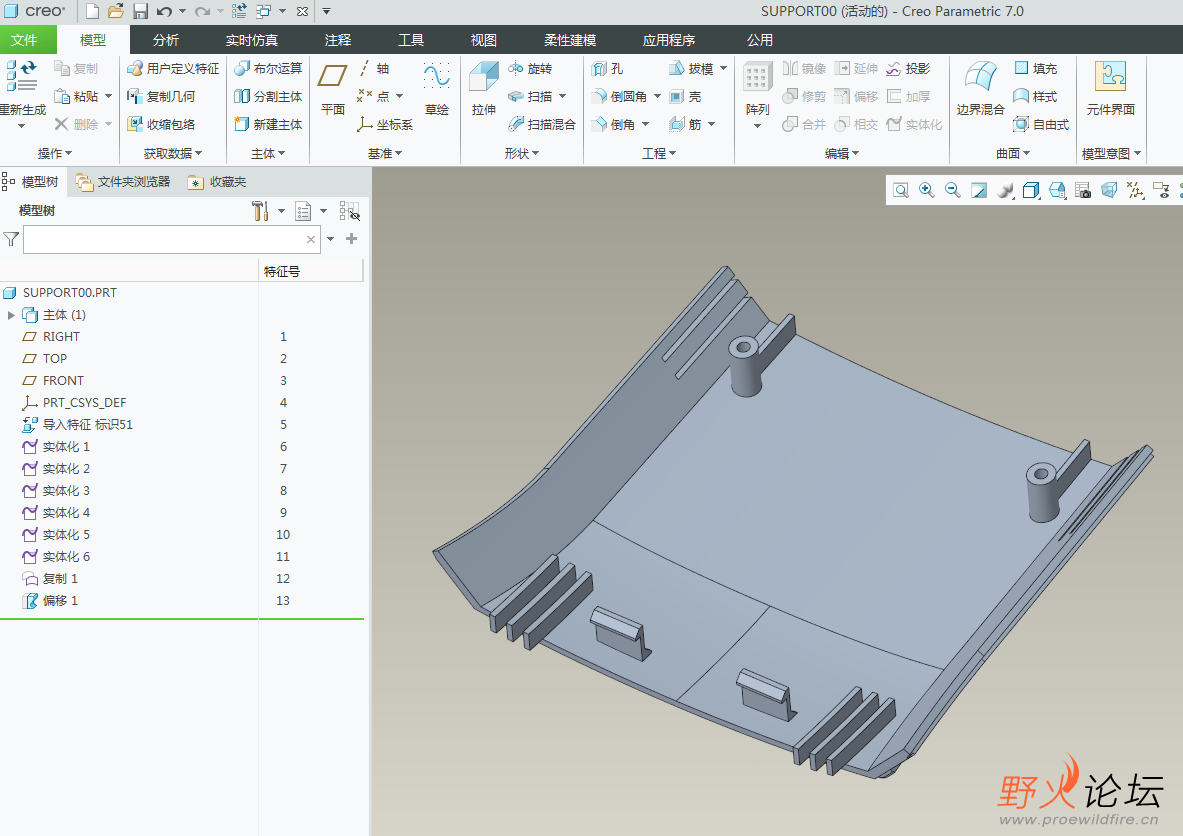Switch to the 实时仿真 ribbon tab
The image size is (1183, 836).
click(x=251, y=40)
